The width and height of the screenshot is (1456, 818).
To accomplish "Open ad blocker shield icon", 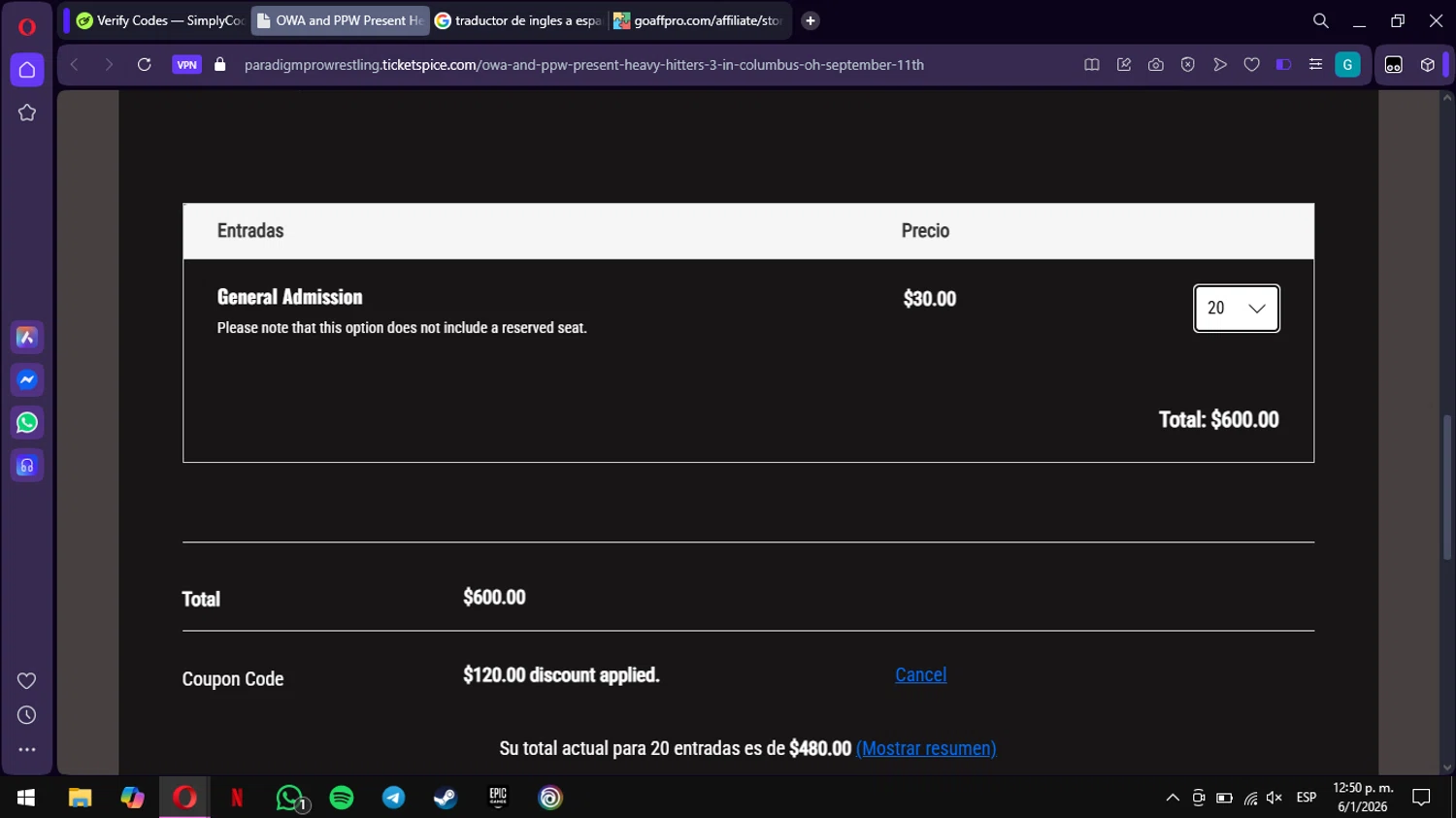I will coord(1188,65).
